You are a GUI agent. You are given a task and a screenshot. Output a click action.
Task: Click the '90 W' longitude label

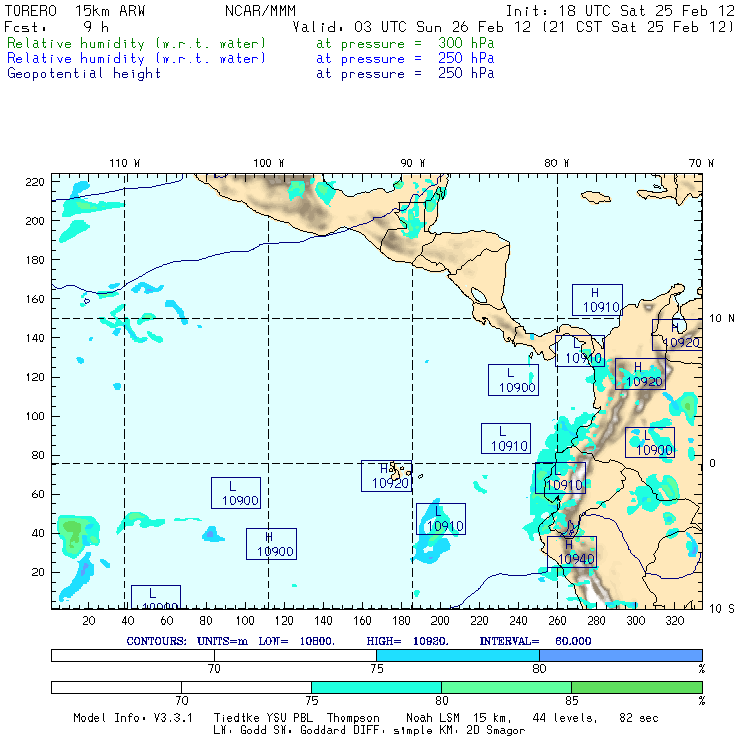(413, 163)
